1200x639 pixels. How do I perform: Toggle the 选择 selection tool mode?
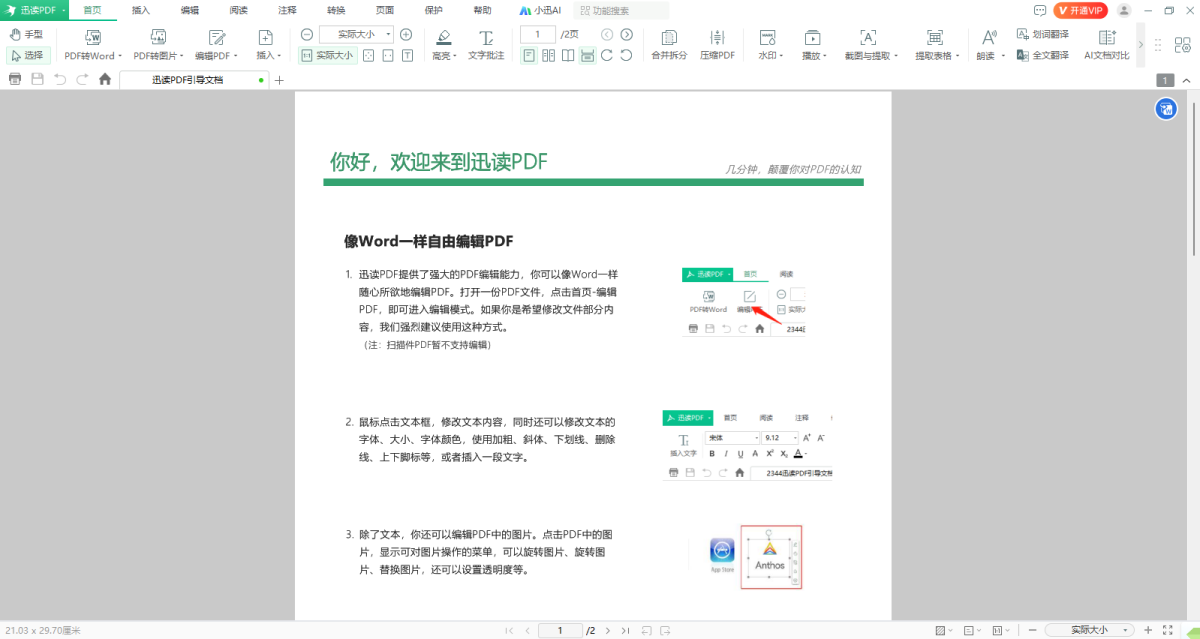(x=26, y=55)
